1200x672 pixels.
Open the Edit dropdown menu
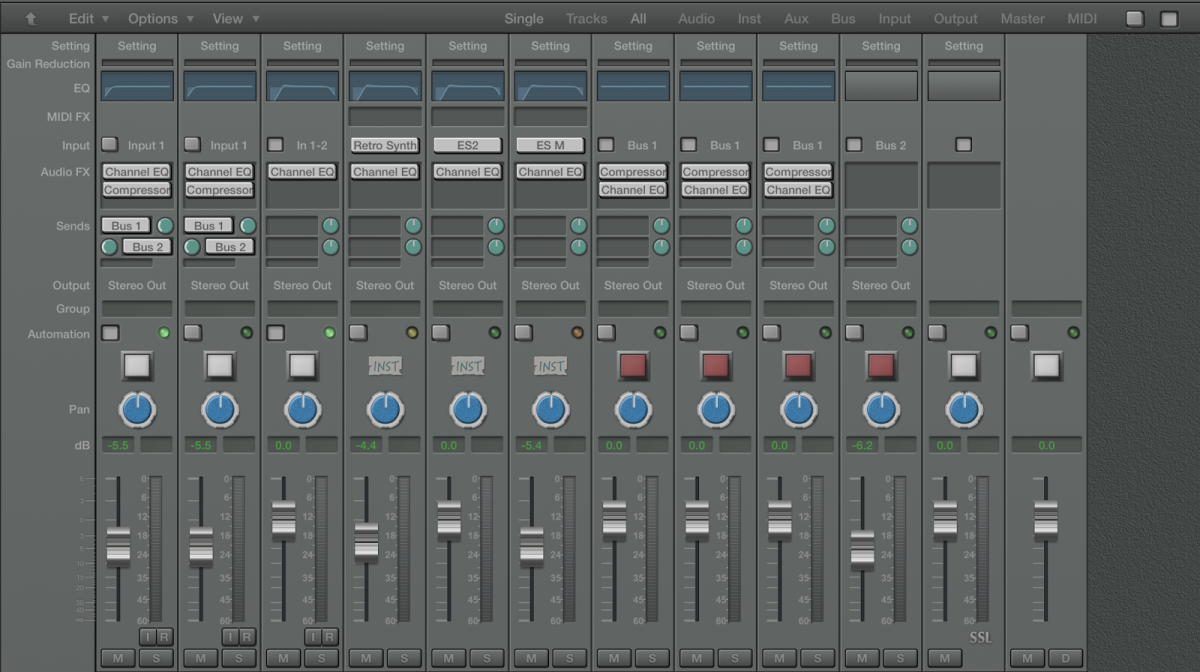pos(89,18)
